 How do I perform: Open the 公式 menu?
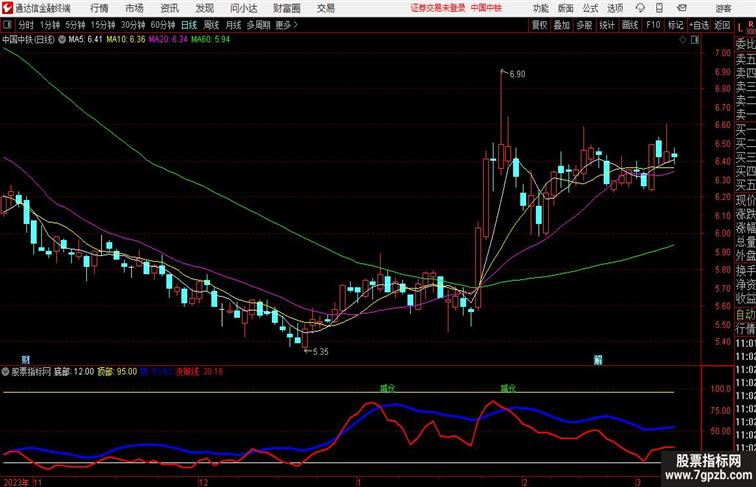(x=590, y=8)
